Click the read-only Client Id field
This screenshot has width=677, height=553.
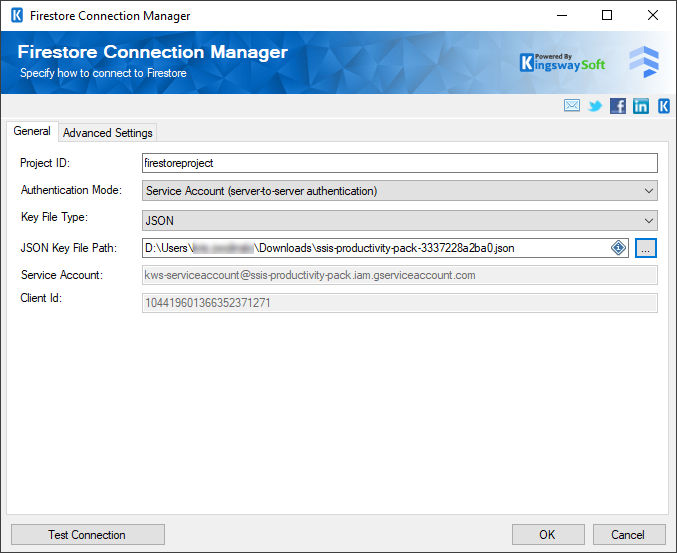(x=400, y=303)
